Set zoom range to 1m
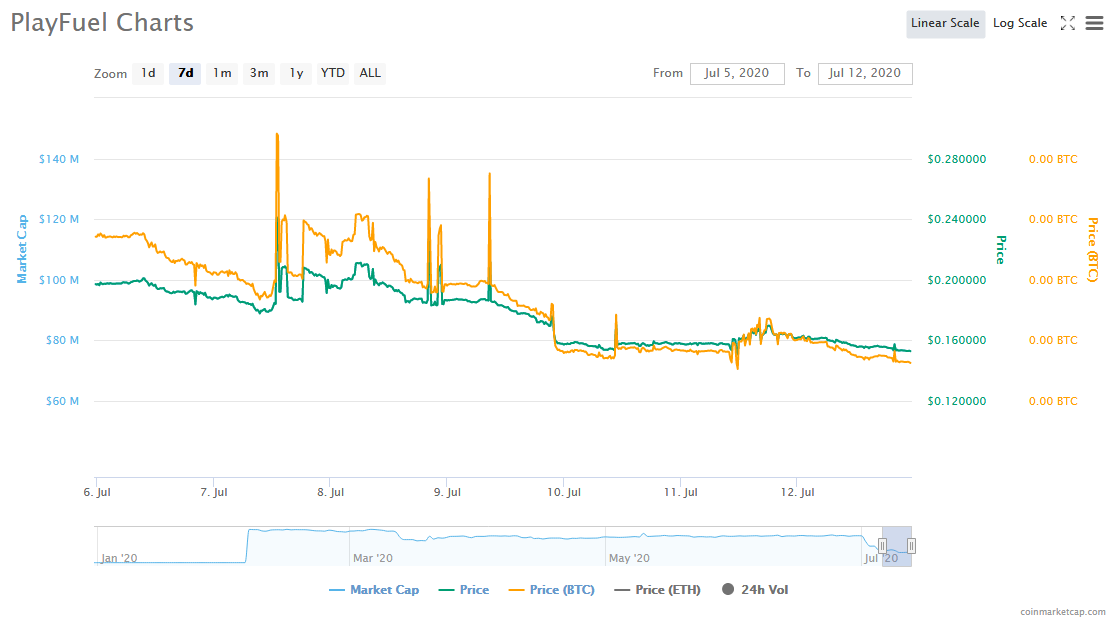This screenshot has height=620, width=1116. pos(222,73)
